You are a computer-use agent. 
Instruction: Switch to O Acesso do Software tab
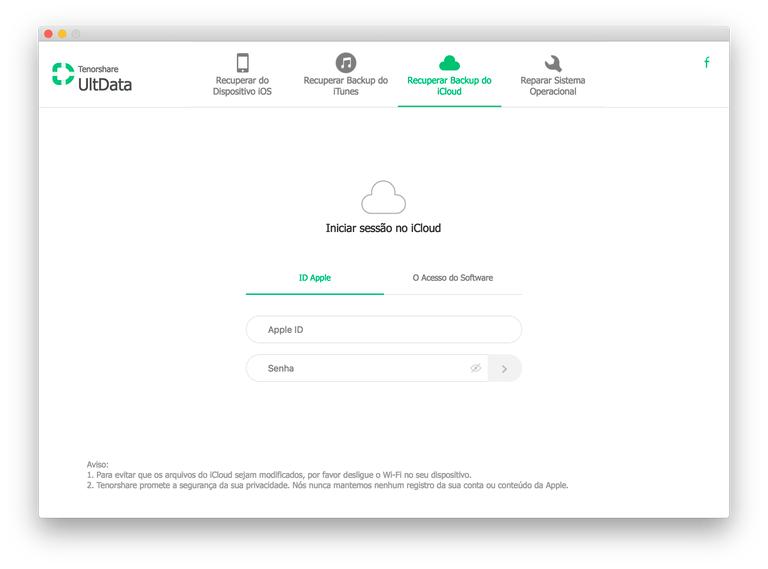(x=453, y=278)
